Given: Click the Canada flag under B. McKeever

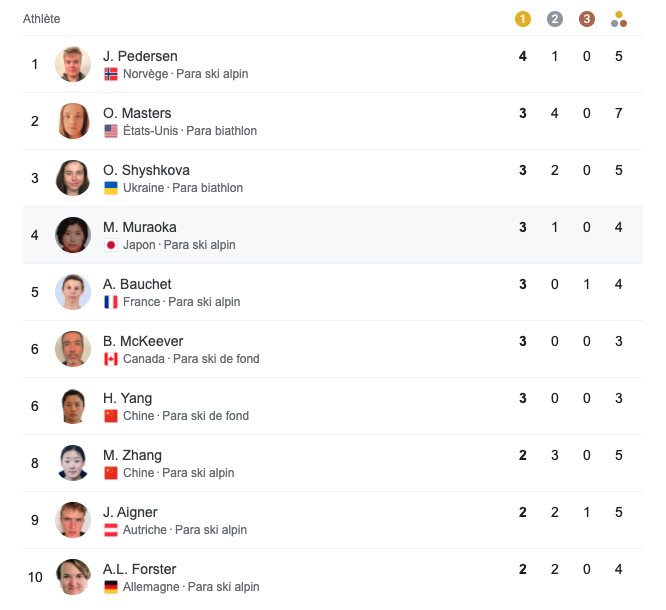Looking at the screenshot, I should (x=111, y=359).
